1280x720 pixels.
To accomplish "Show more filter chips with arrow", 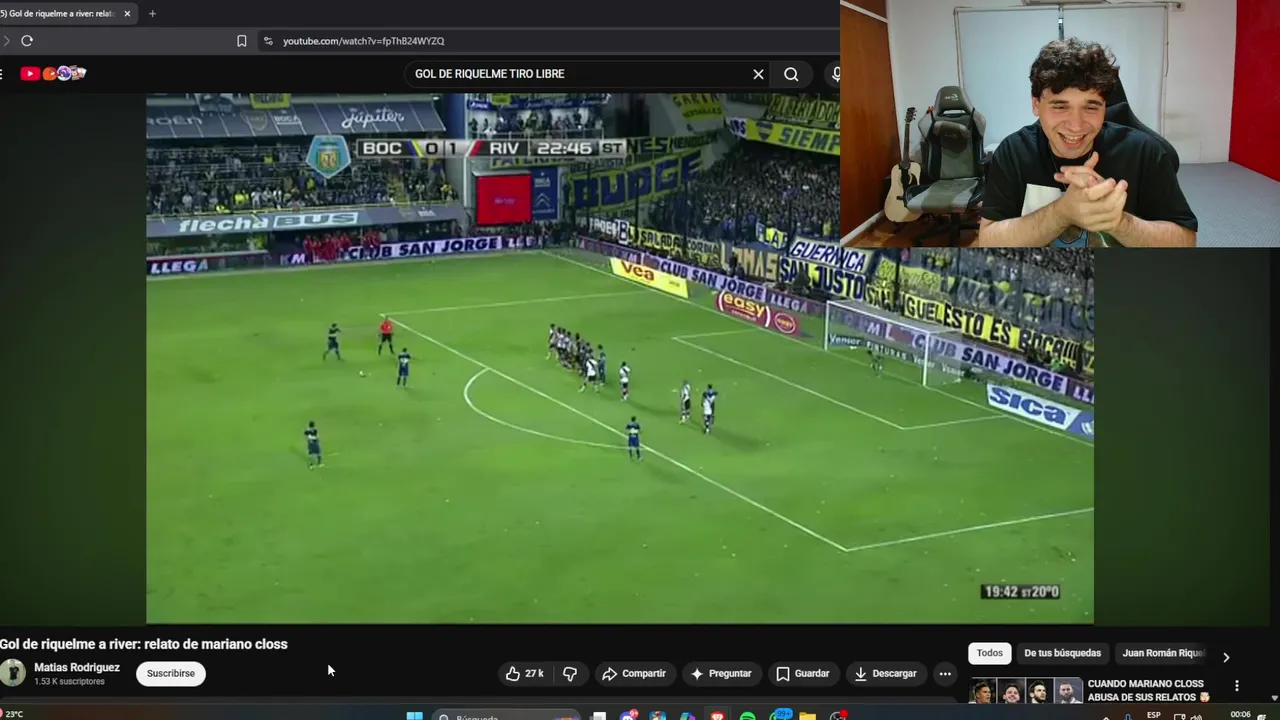I will pos(1226,657).
